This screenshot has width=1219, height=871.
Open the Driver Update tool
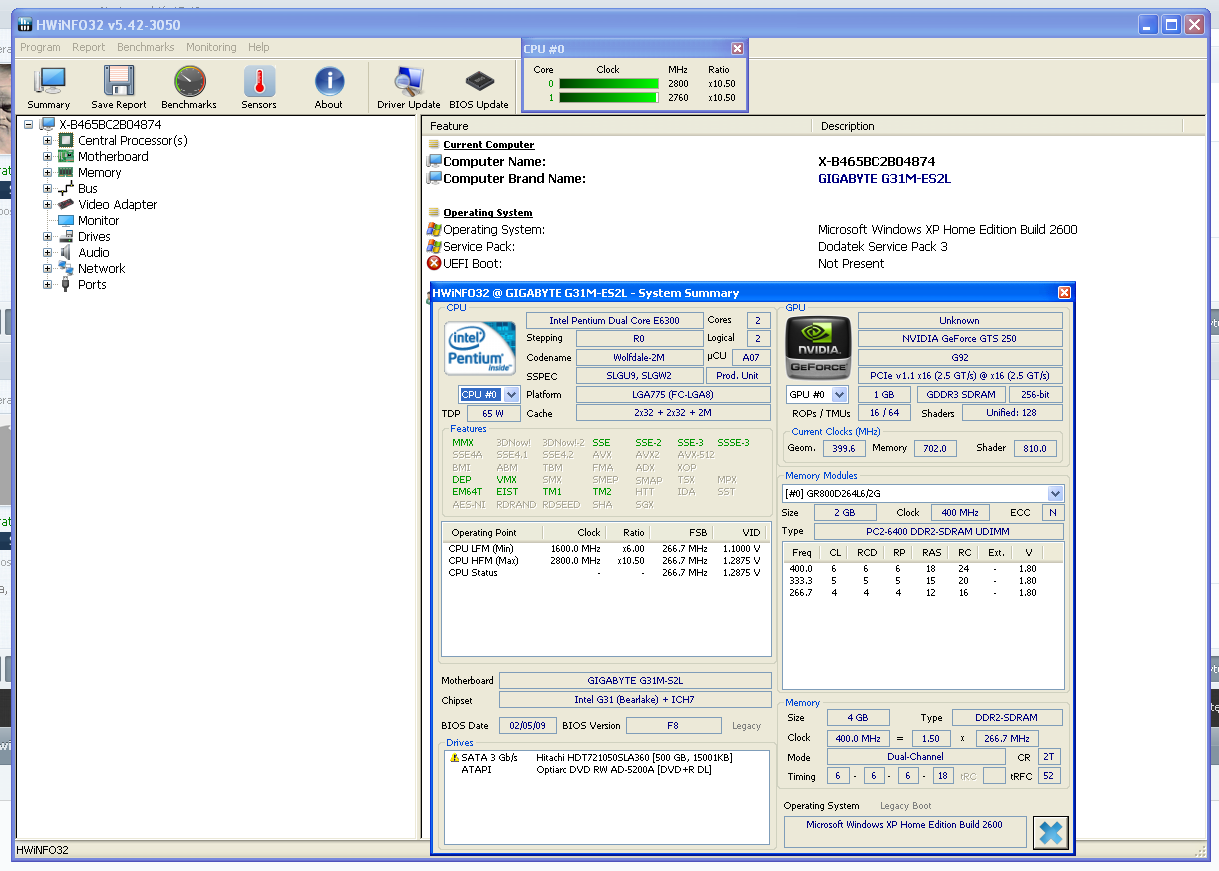[x=409, y=82]
